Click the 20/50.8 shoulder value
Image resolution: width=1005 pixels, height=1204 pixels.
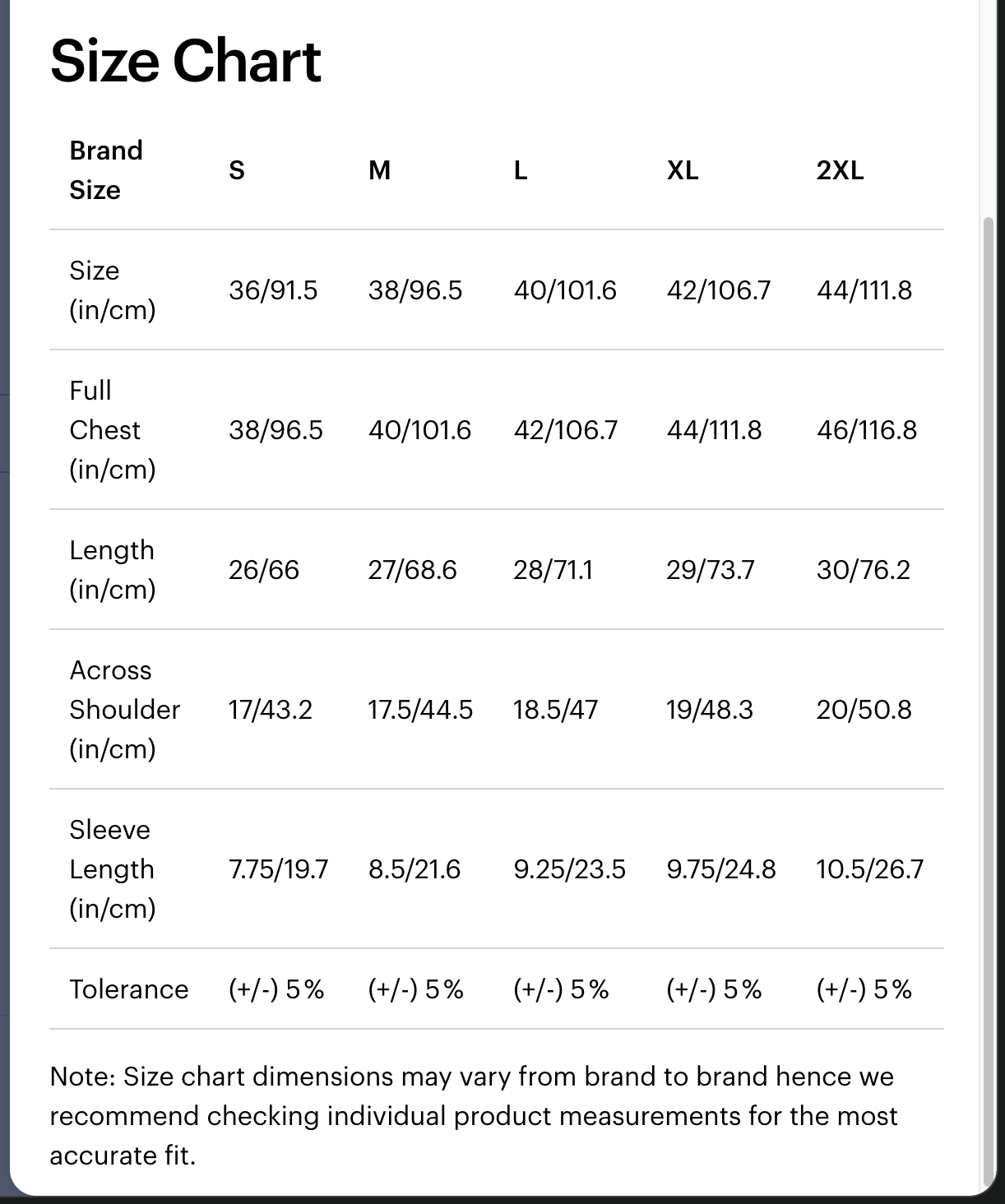tap(864, 710)
